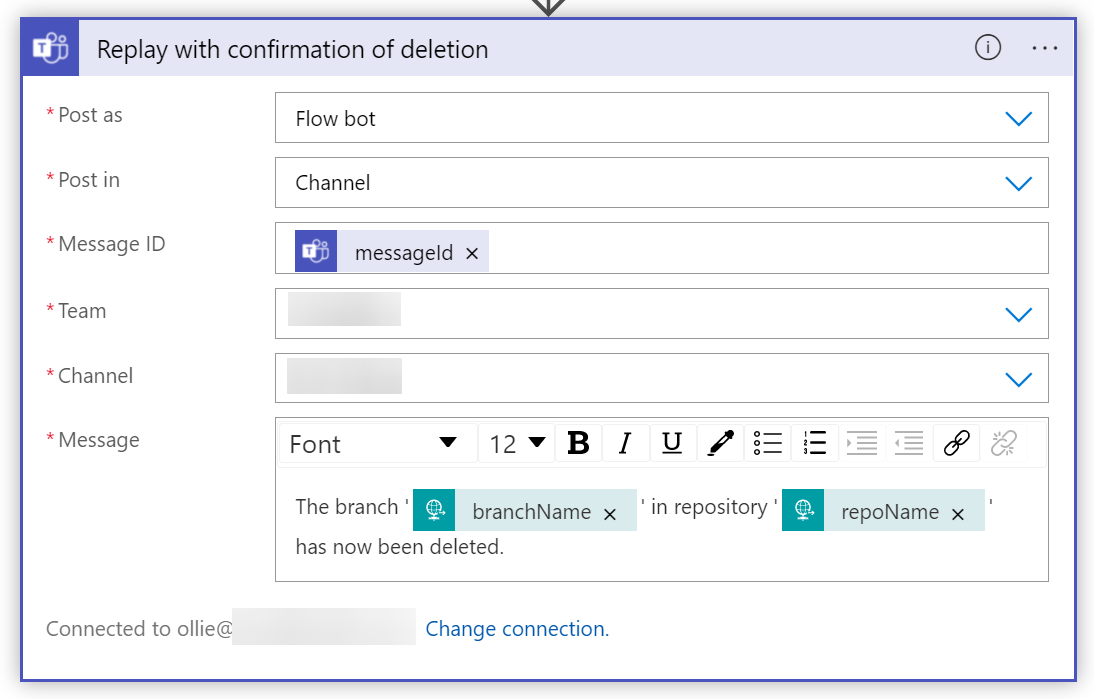Toggle bold formatting
Image resolution: width=1094 pixels, height=699 pixels.
pos(579,442)
